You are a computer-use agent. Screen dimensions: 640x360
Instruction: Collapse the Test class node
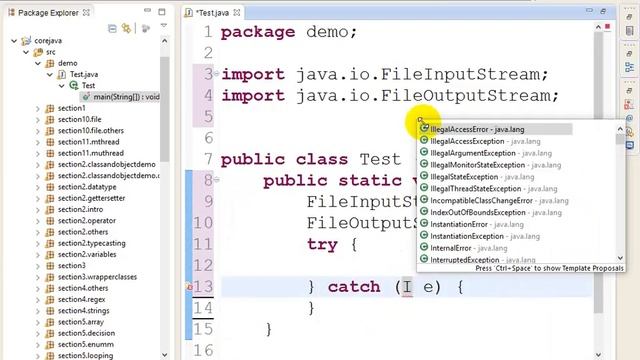click(x=62, y=86)
